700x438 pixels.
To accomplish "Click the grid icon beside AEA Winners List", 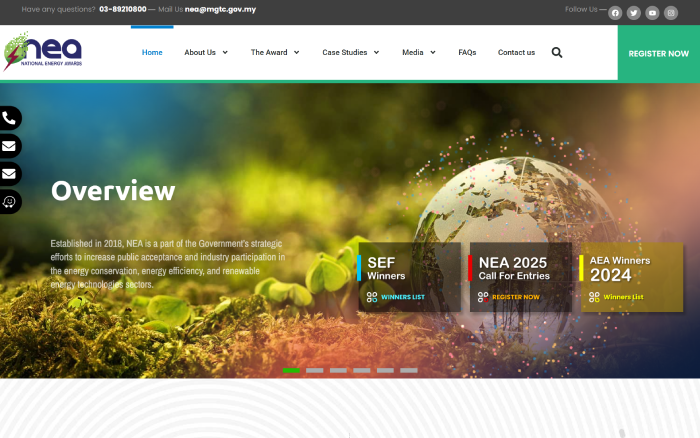I will point(594,297).
